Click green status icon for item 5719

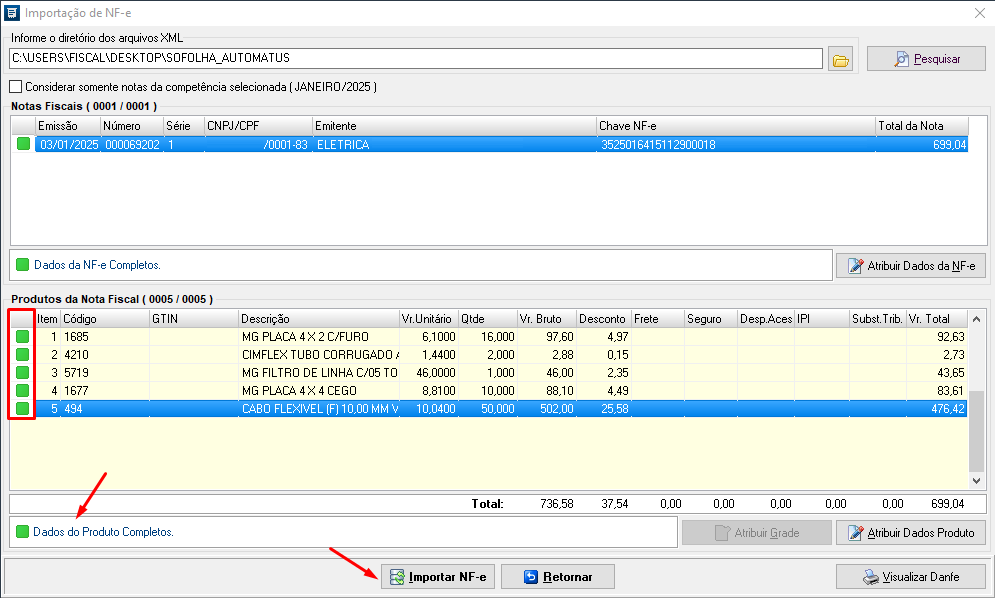22,372
